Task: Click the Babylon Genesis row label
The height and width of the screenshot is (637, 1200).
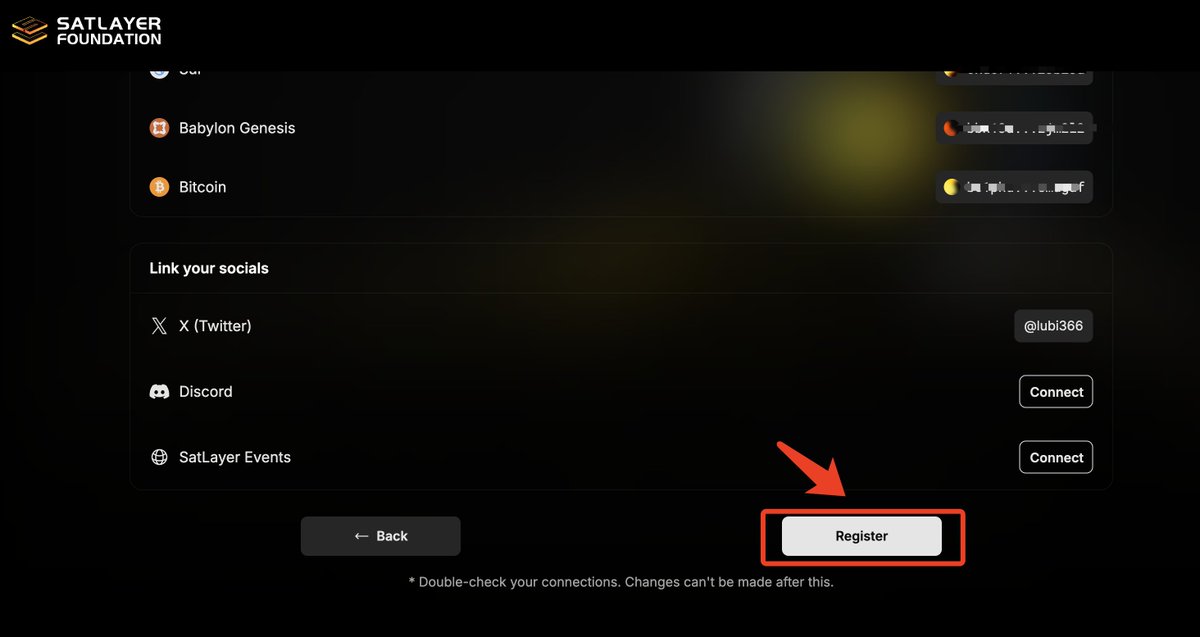Action: (237, 128)
